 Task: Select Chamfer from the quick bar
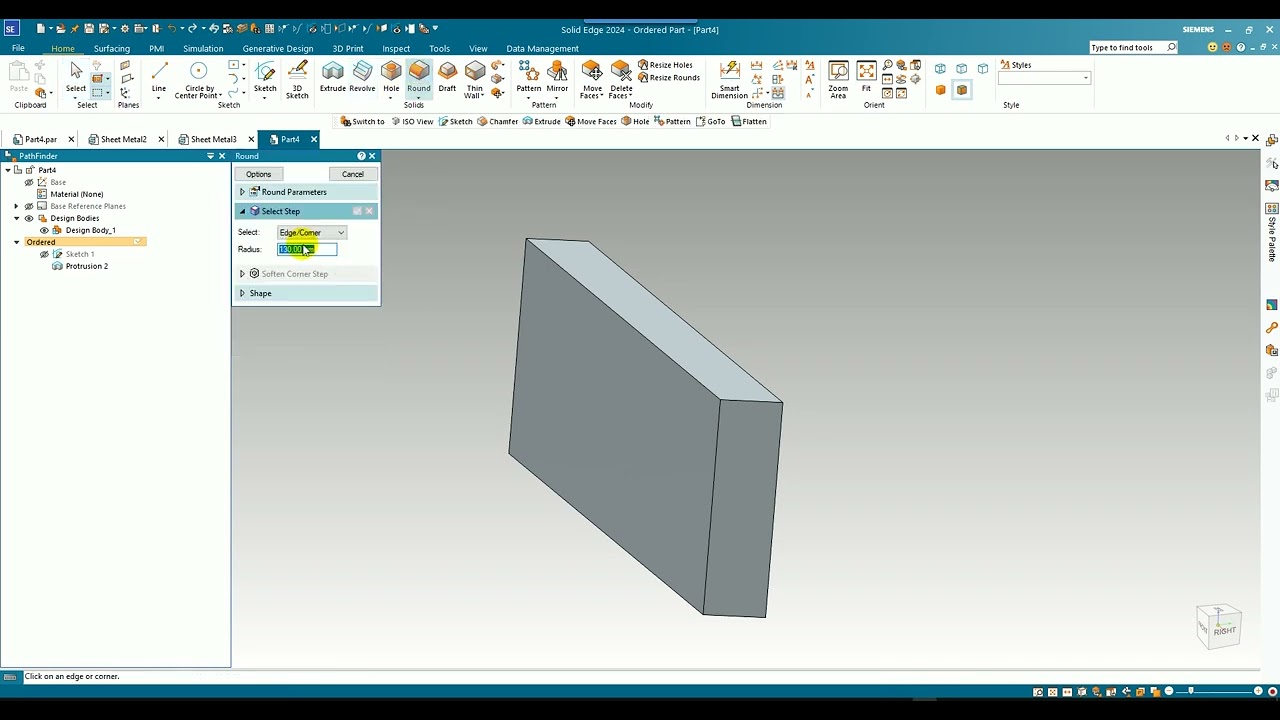pos(498,122)
